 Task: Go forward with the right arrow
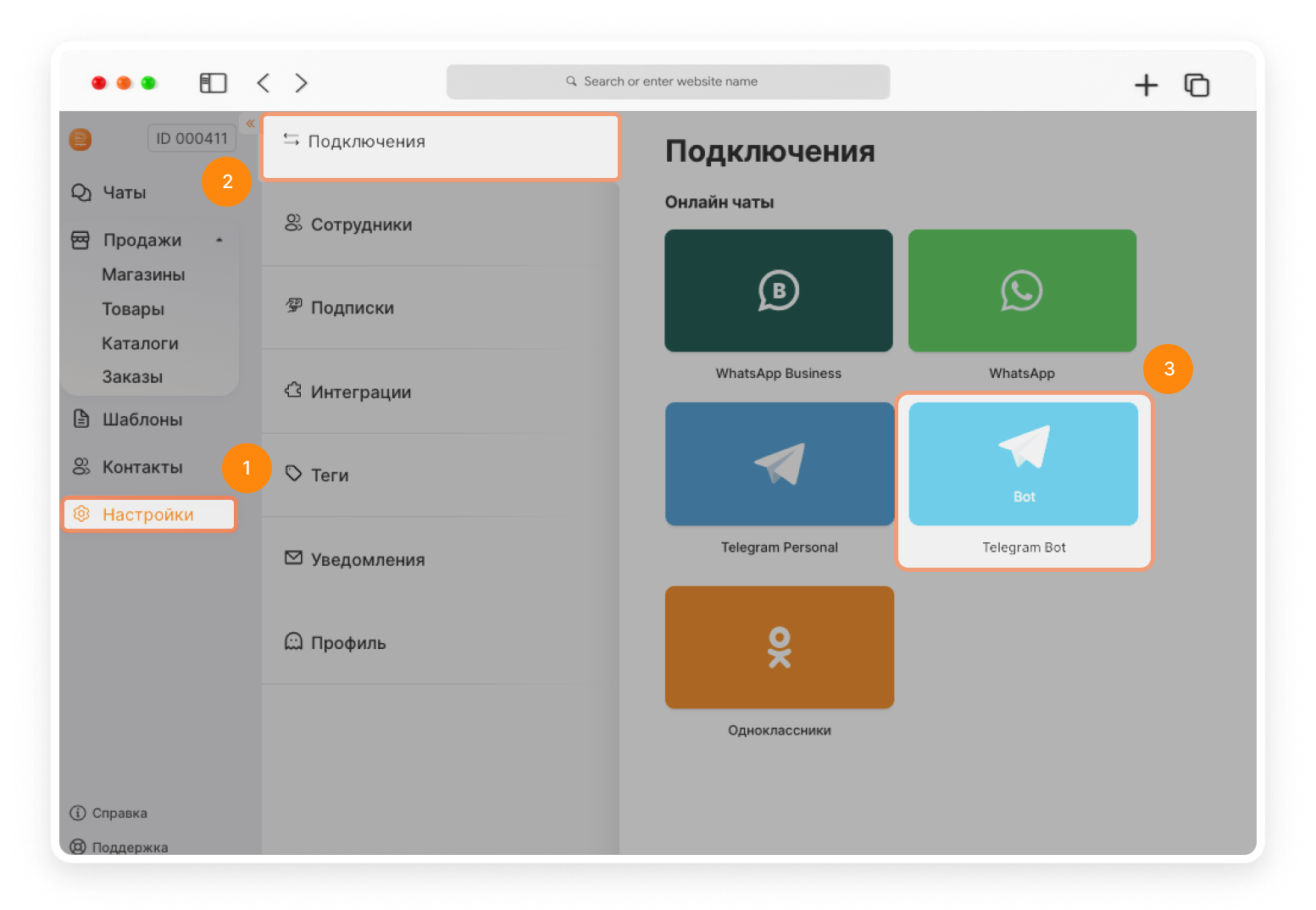click(302, 83)
